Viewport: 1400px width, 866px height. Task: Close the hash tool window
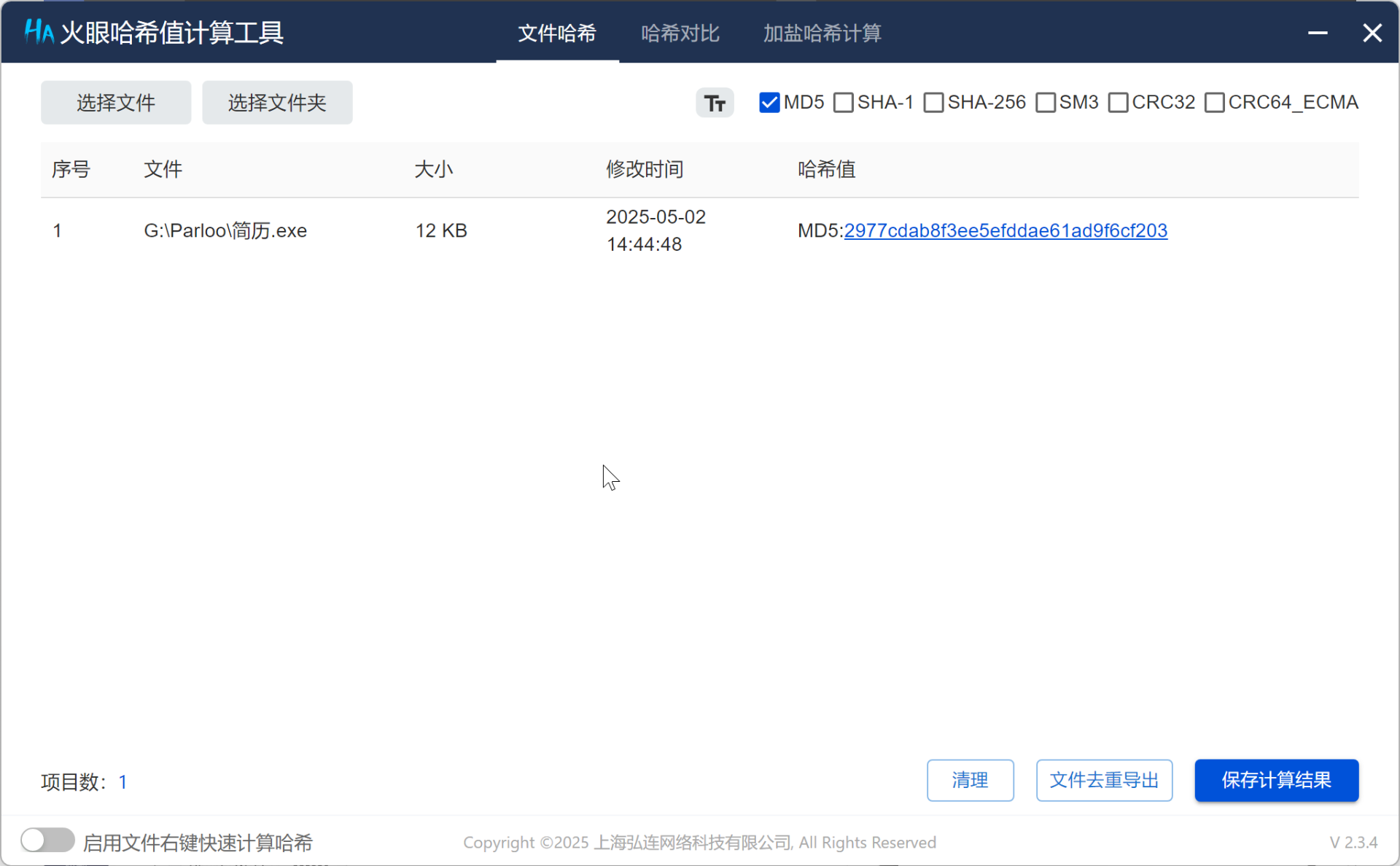[x=1372, y=33]
